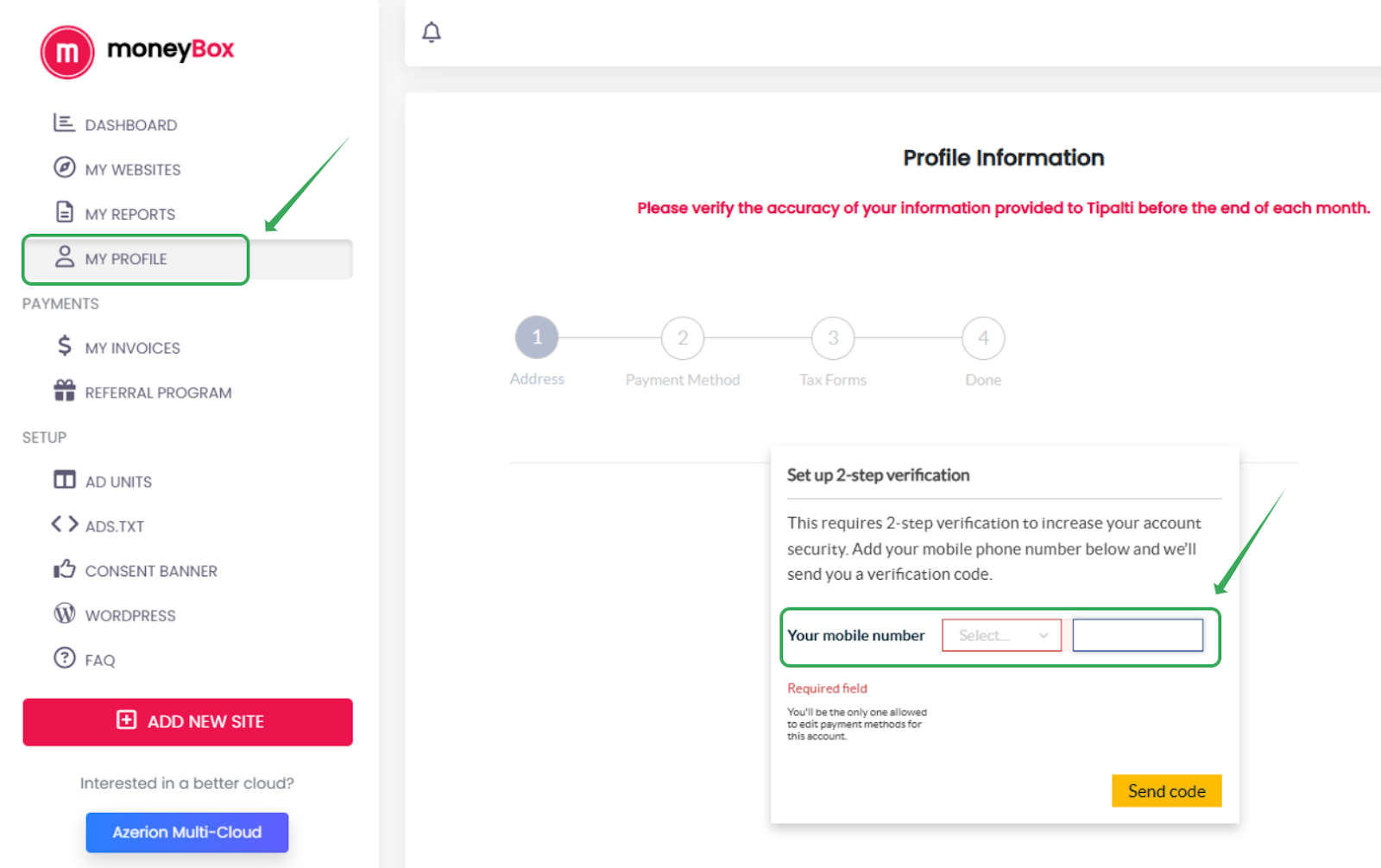Screen dimensions: 1381x868
Task: Click the Consent Banner thumbs-up icon
Action: click(65, 569)
